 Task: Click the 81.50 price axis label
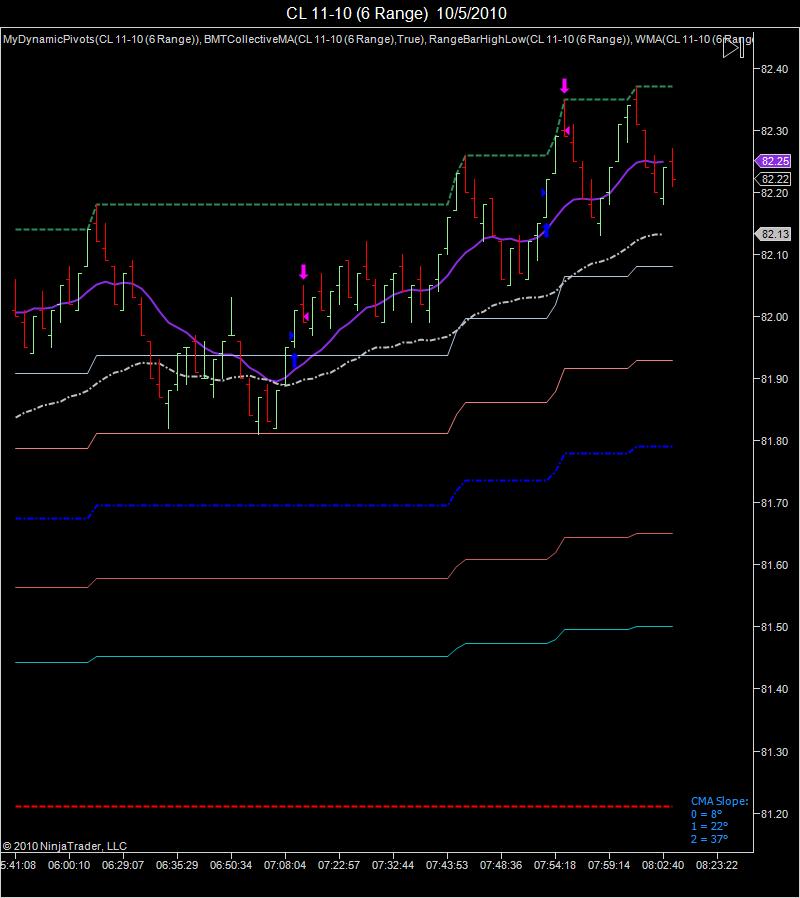point(775,627)
